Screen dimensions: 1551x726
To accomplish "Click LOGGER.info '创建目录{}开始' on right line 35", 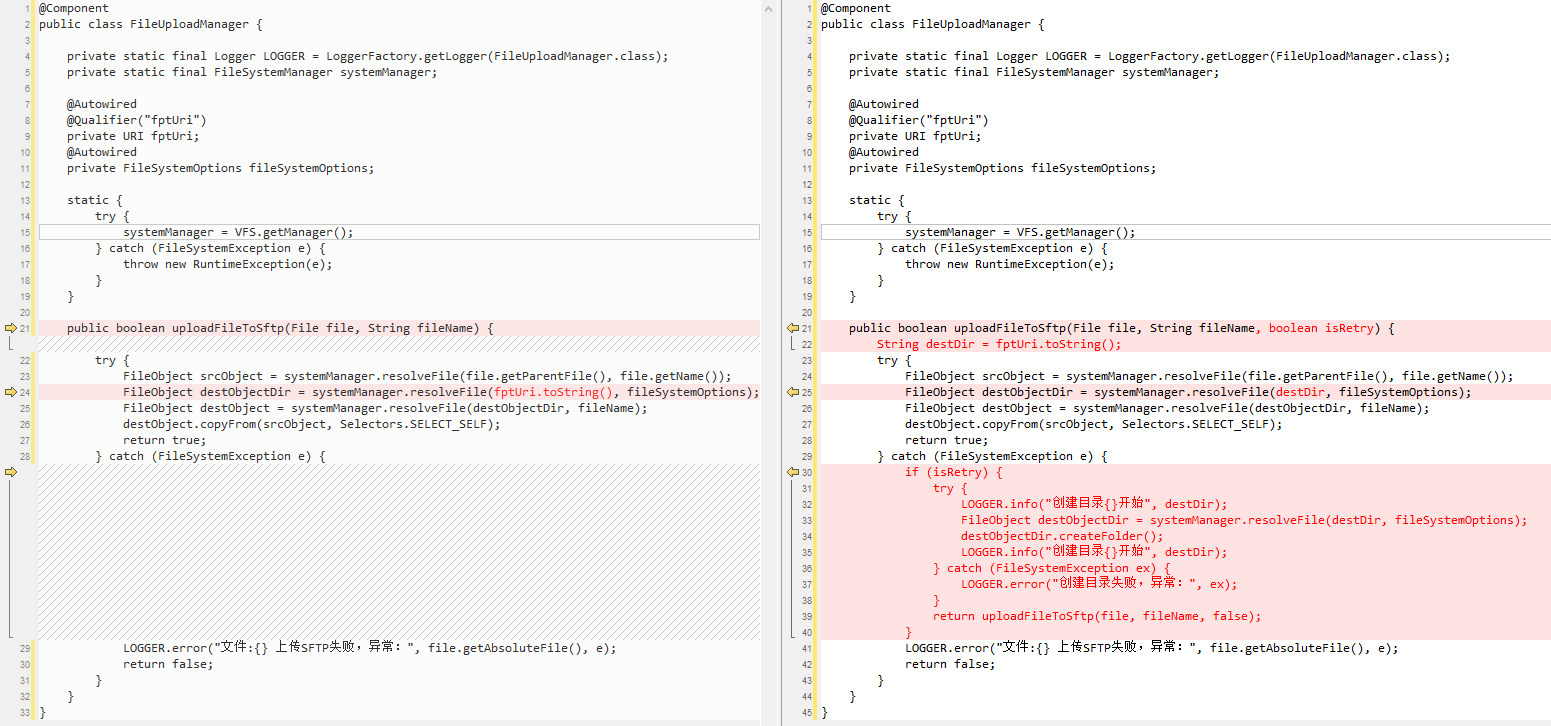I will [1093, 552].
